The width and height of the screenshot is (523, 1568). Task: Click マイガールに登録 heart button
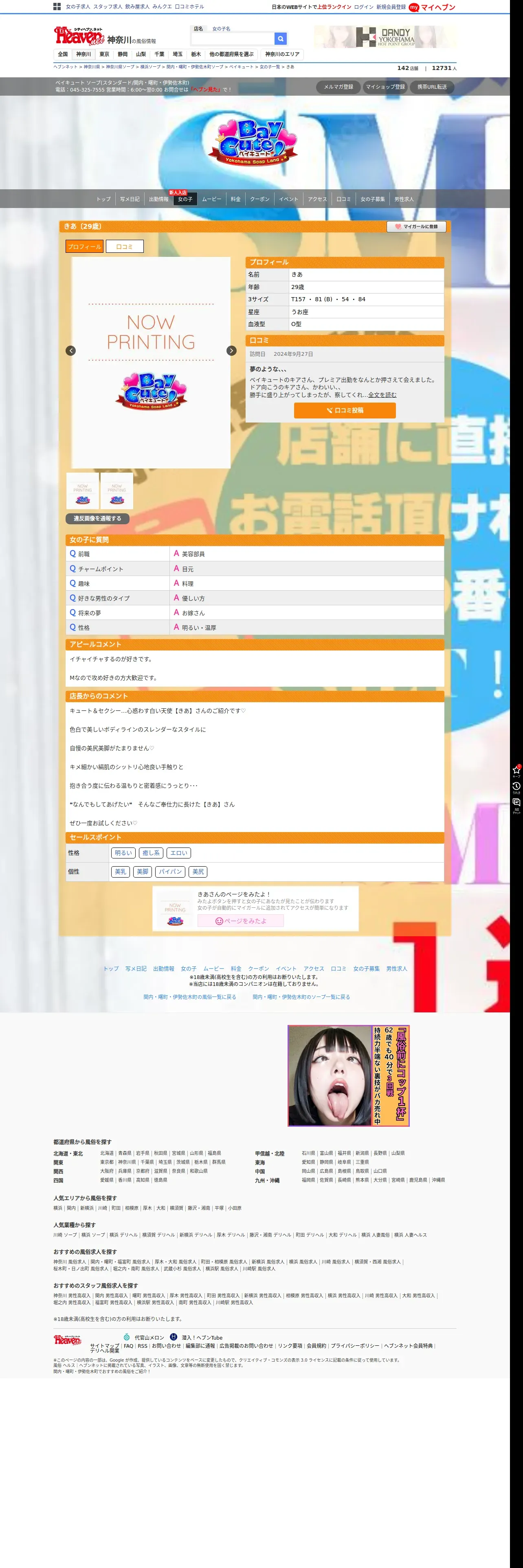(x=416, y=226)
